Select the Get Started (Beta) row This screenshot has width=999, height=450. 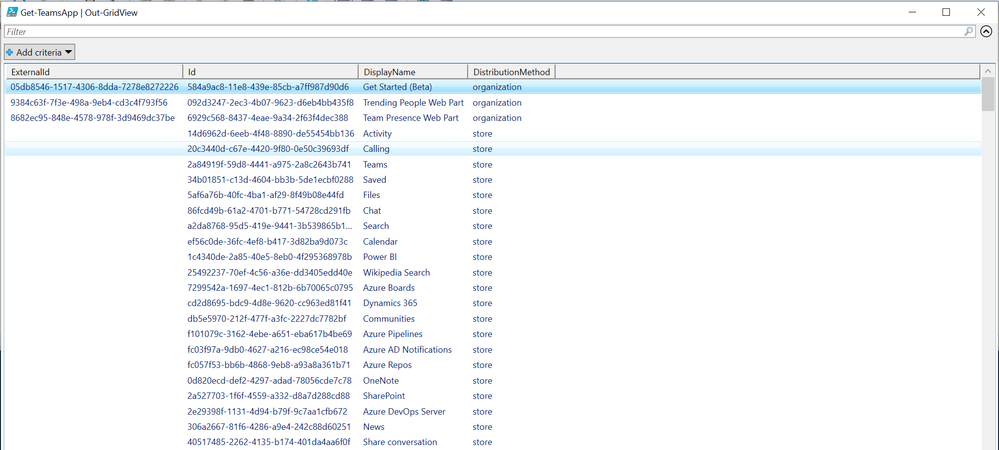pyautogui.click(x=493, y=87)
